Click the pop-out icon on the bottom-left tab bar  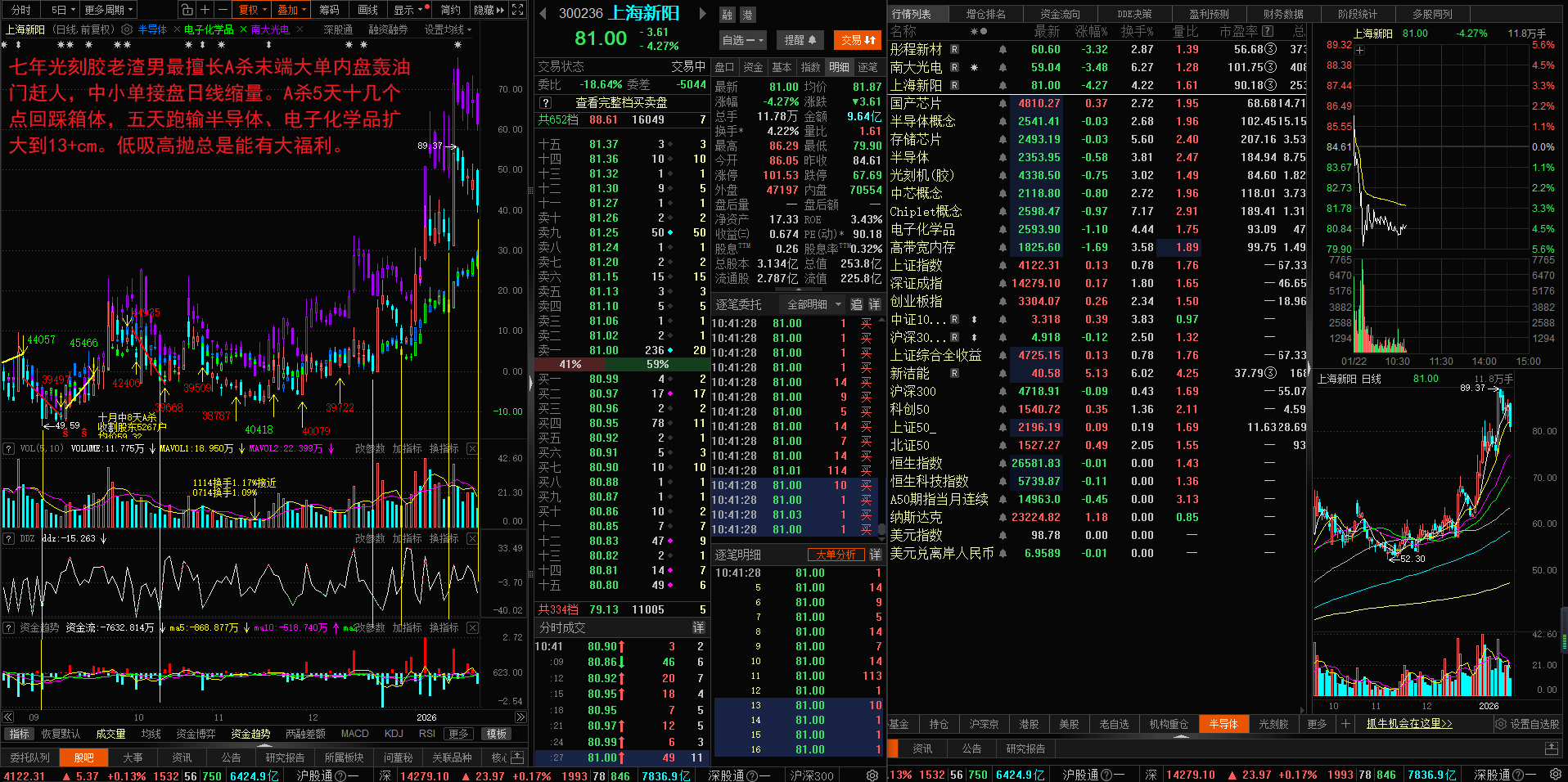click(x=517, y=757)
